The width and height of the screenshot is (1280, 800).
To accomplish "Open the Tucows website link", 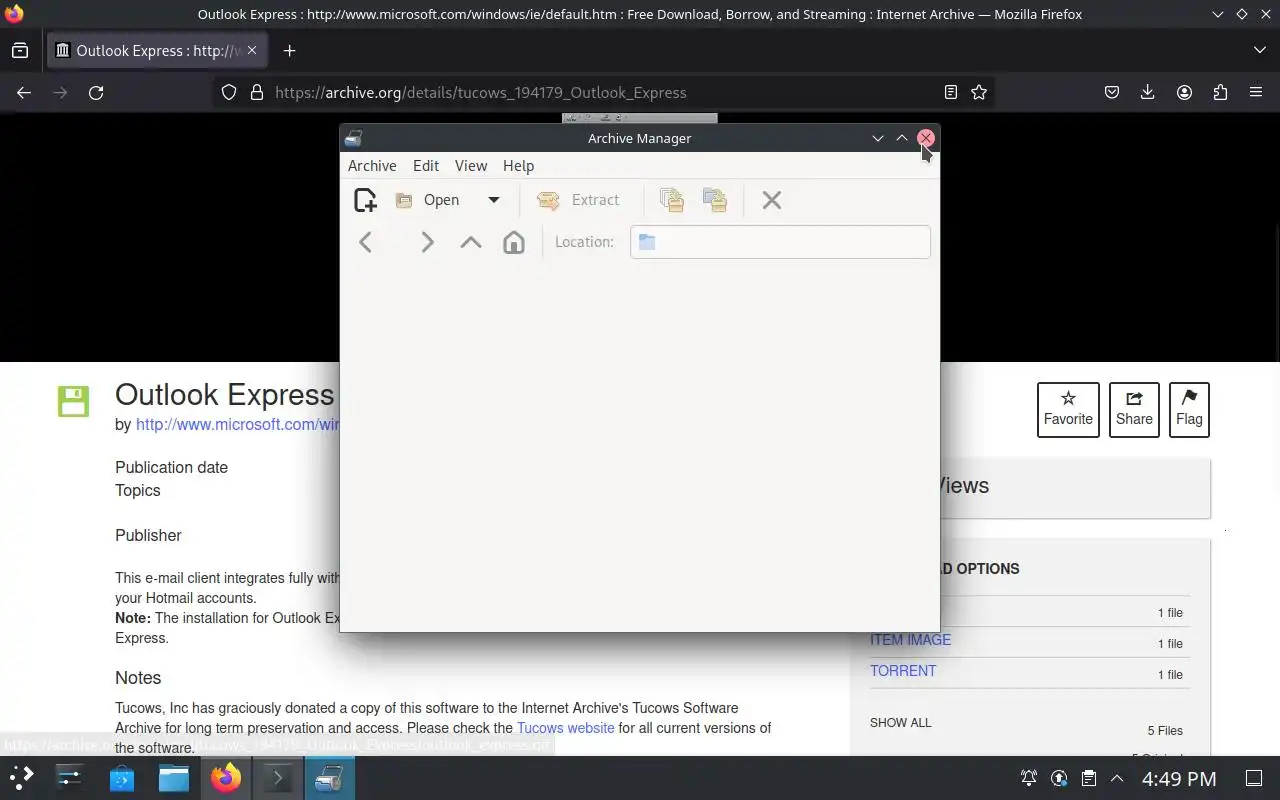I will [565, 728].
